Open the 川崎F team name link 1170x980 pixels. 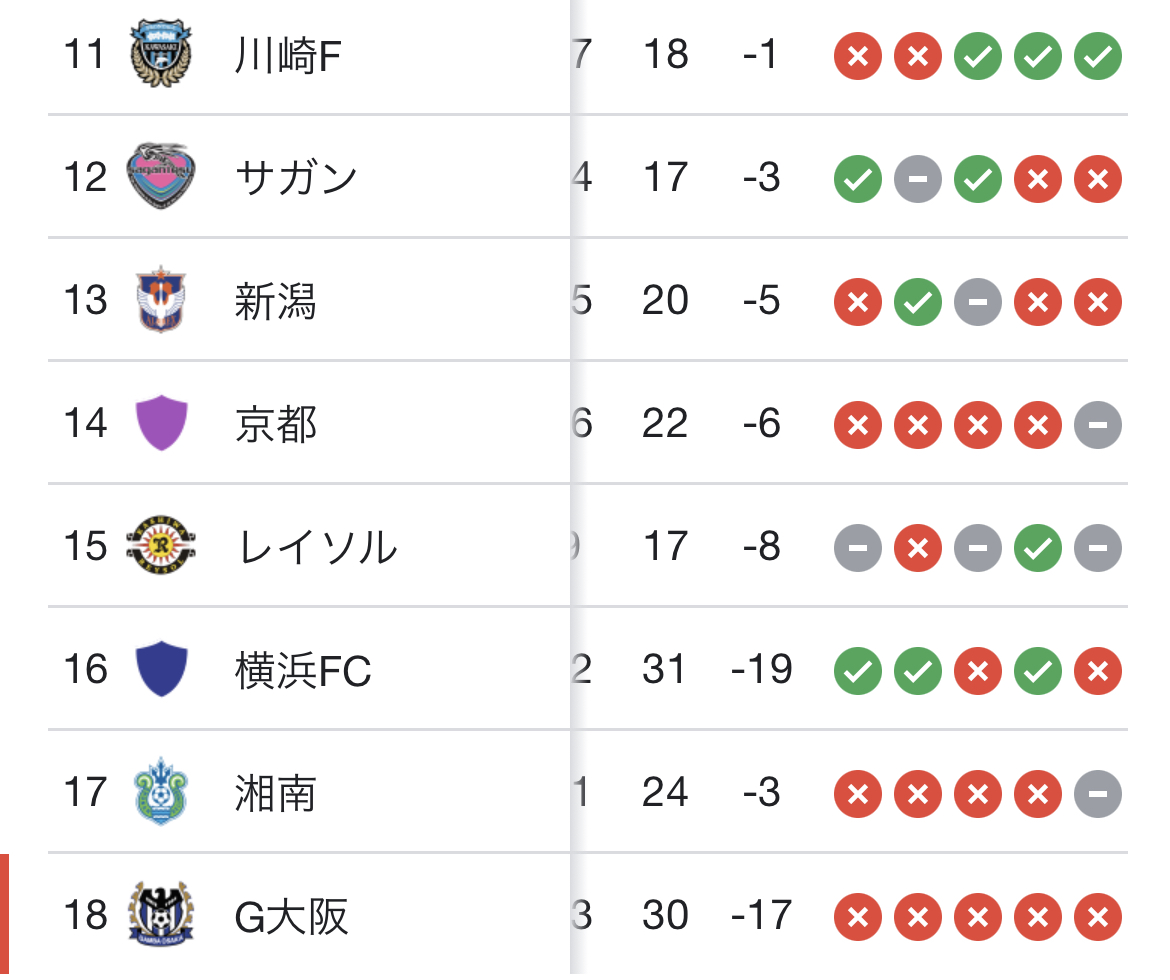[x=288, y=56]
